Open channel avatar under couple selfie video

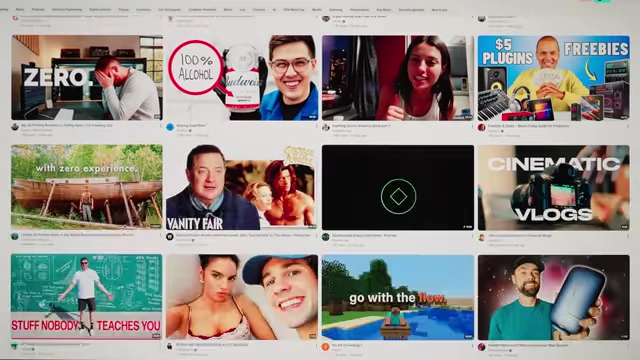pyautogui.click(x=170, y=346)
